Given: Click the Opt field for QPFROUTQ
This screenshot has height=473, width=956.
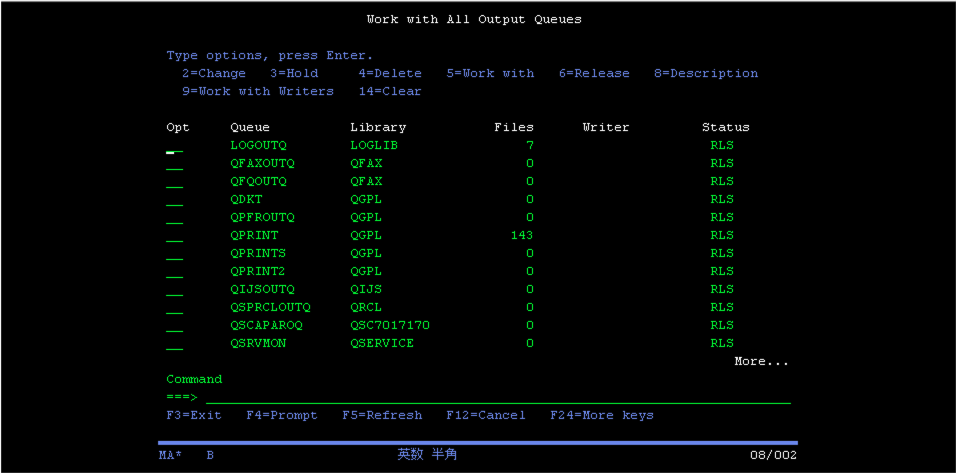Looking at the screenshot, I should tap(174, 218).
